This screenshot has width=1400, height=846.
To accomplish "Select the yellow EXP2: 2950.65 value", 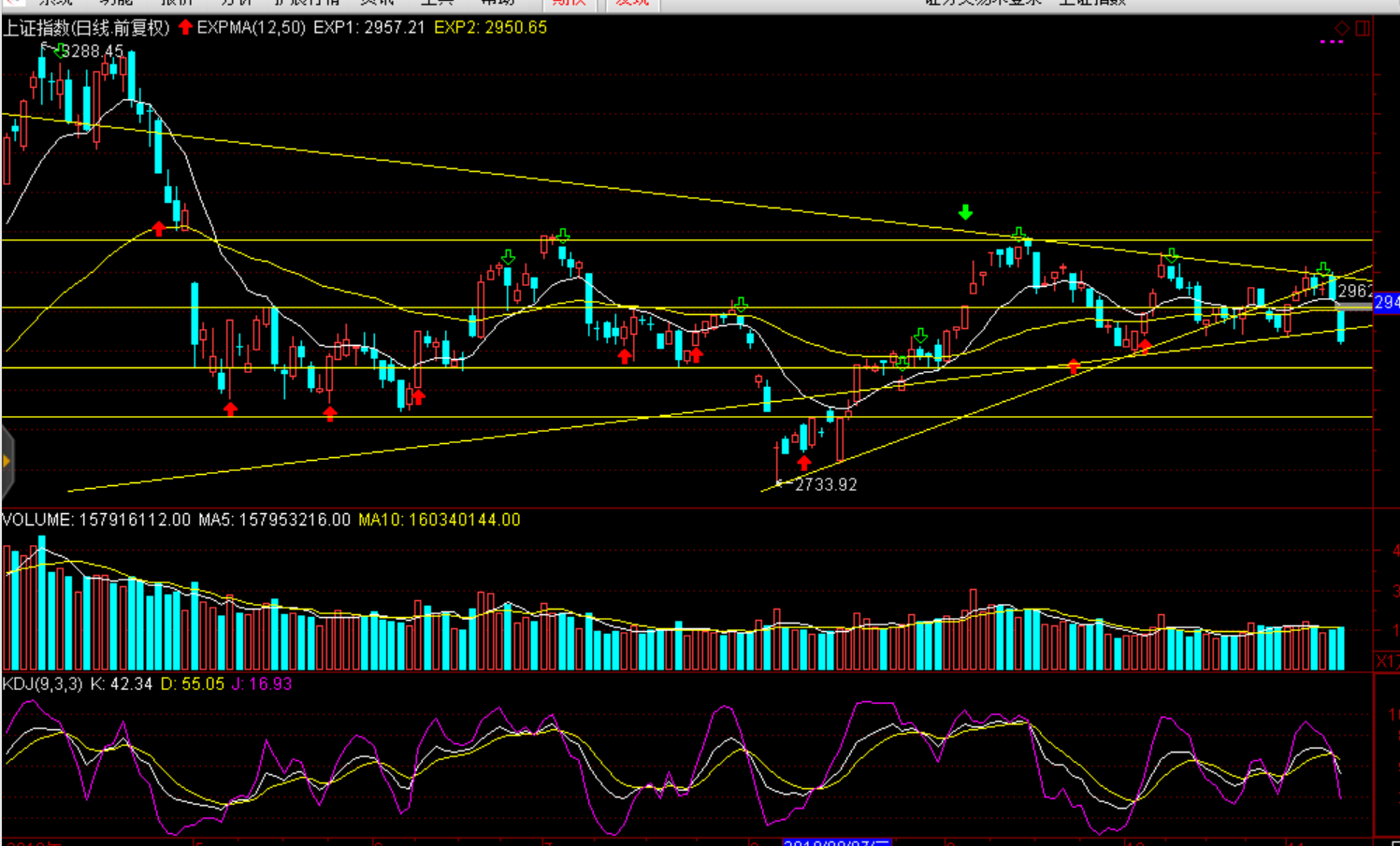I will coord(490,28).
